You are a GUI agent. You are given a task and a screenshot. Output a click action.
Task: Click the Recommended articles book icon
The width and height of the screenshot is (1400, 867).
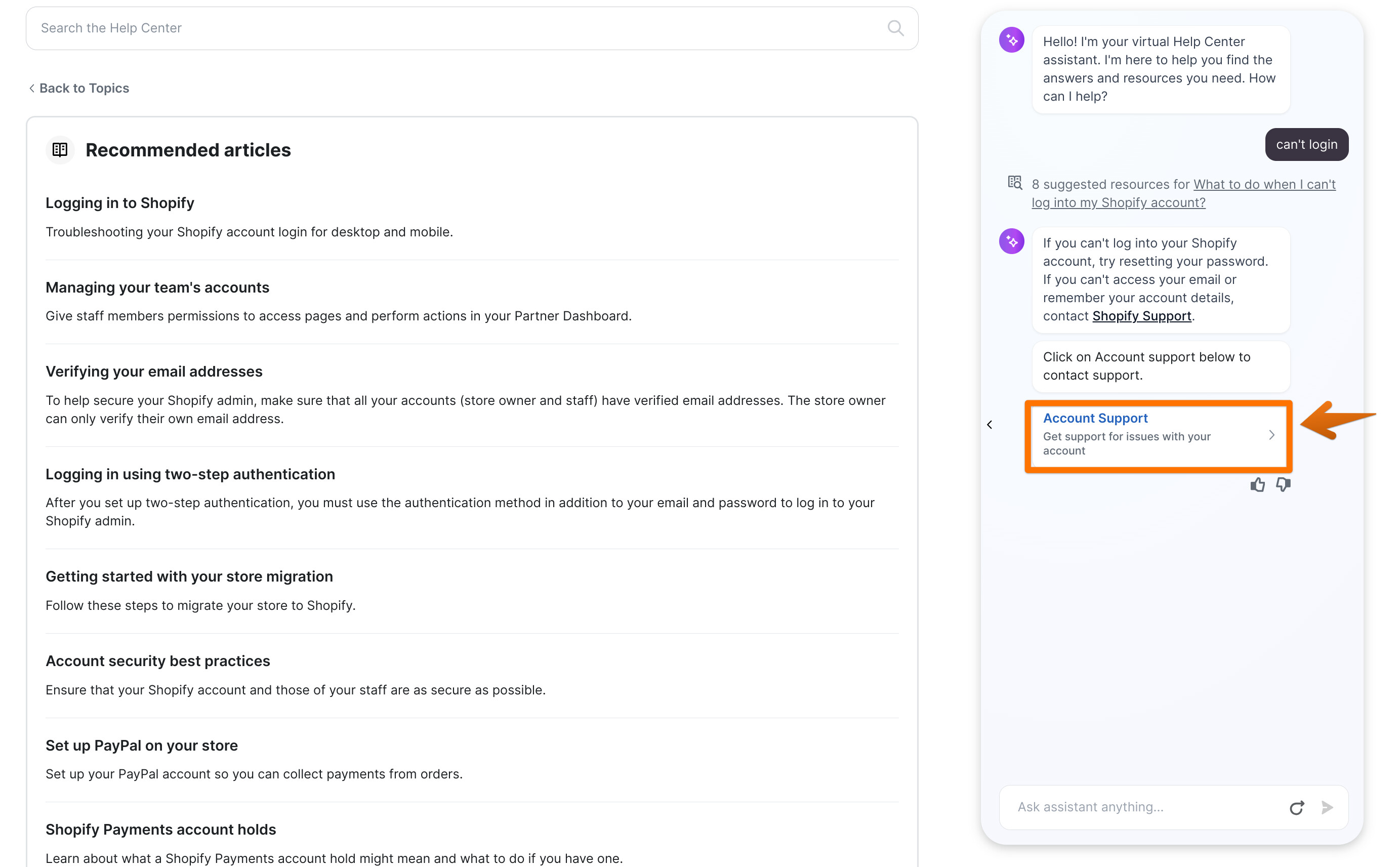[60, 150]
